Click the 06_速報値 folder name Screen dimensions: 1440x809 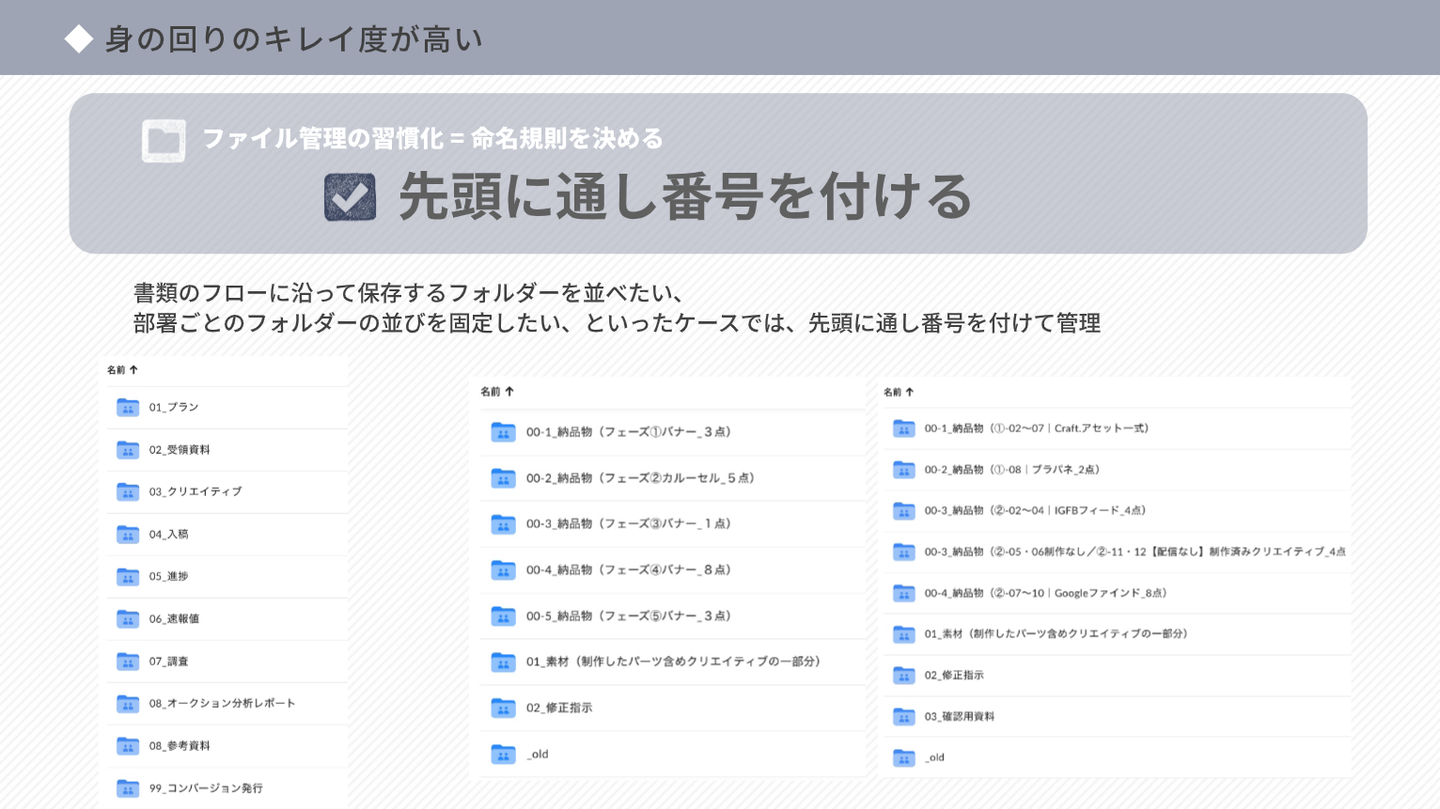point(174,619)
